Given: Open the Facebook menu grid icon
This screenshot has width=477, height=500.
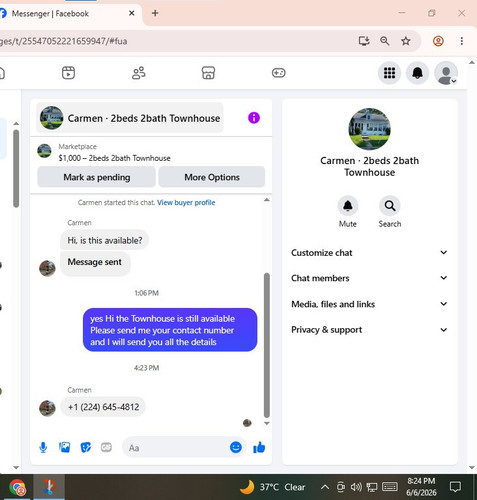Looking at the screenshot, I should pyautogui.click(x=389, y=73).
